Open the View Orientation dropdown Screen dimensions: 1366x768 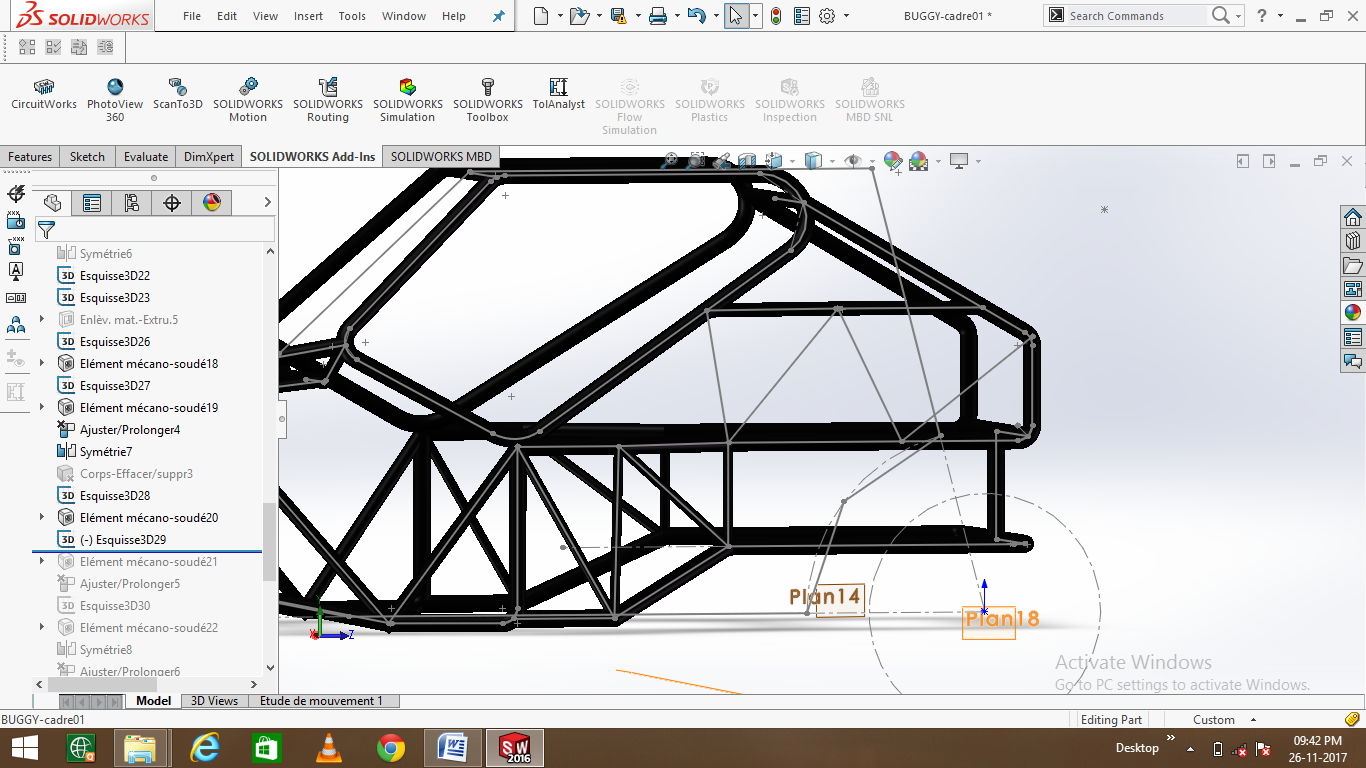point(793,160)
